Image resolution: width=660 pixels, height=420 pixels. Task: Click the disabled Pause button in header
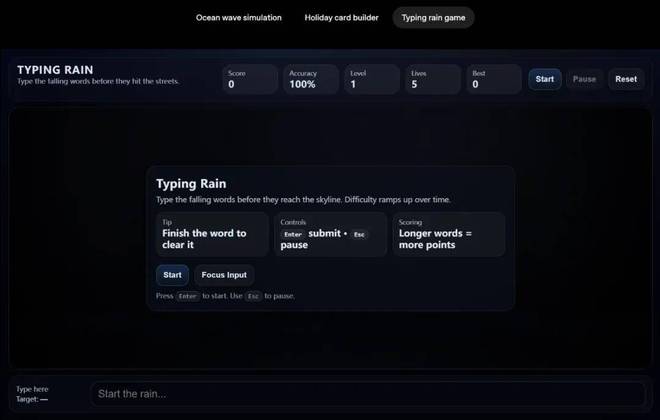pyautogui.click(x=584, y=79)
